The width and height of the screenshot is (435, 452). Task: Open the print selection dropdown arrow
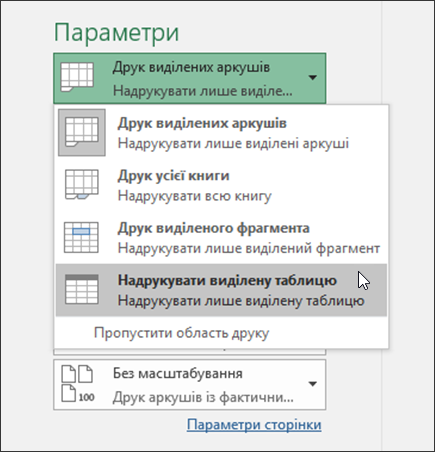(x=312, y=78)
